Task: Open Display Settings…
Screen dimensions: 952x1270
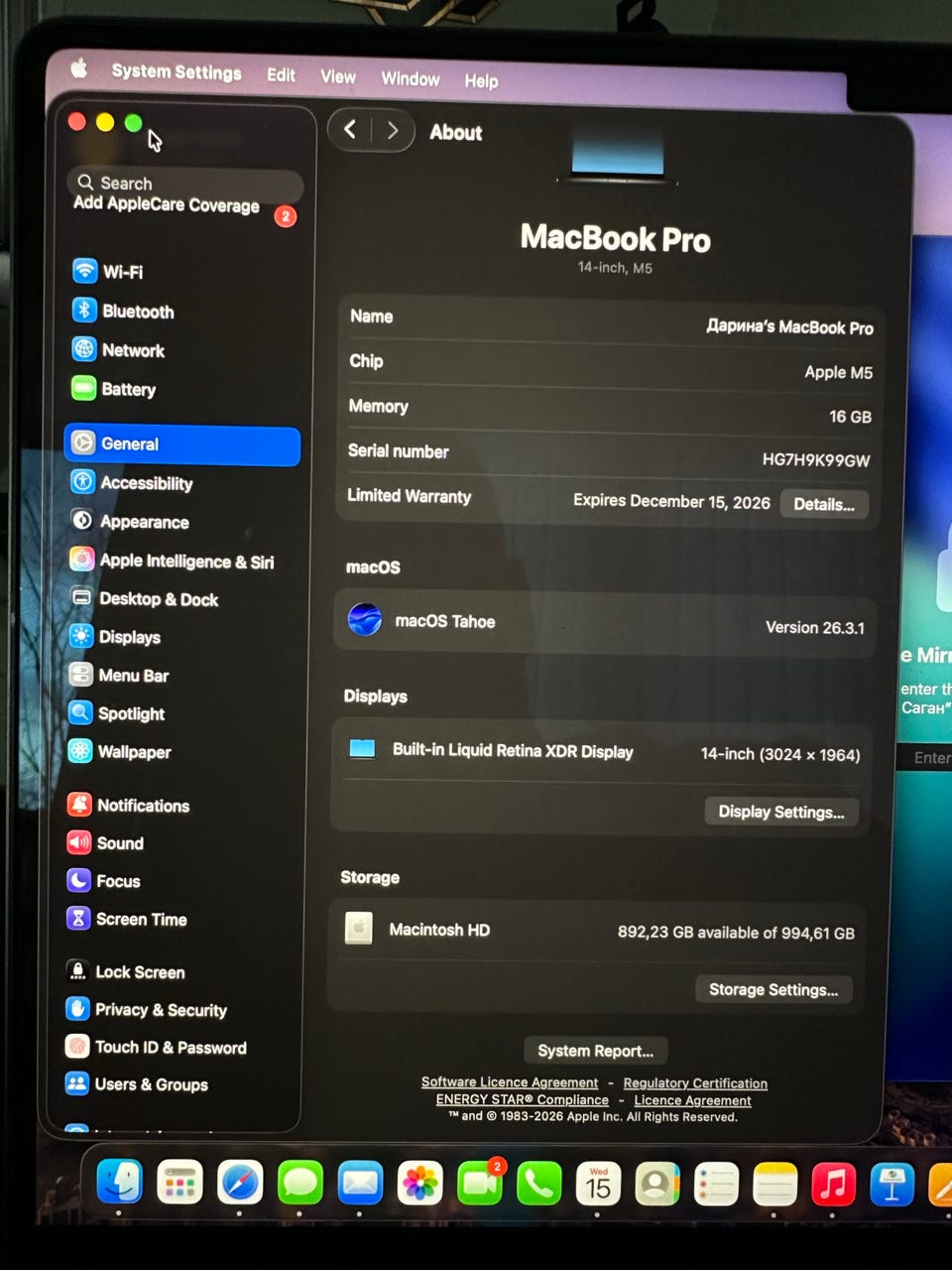Action: coord(780,812)
